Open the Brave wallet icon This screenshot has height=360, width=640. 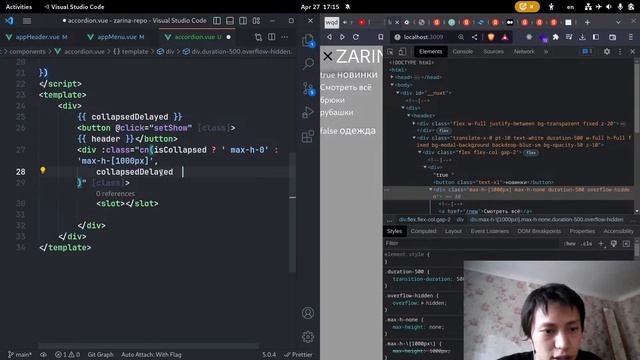click(x=613, y=37)
